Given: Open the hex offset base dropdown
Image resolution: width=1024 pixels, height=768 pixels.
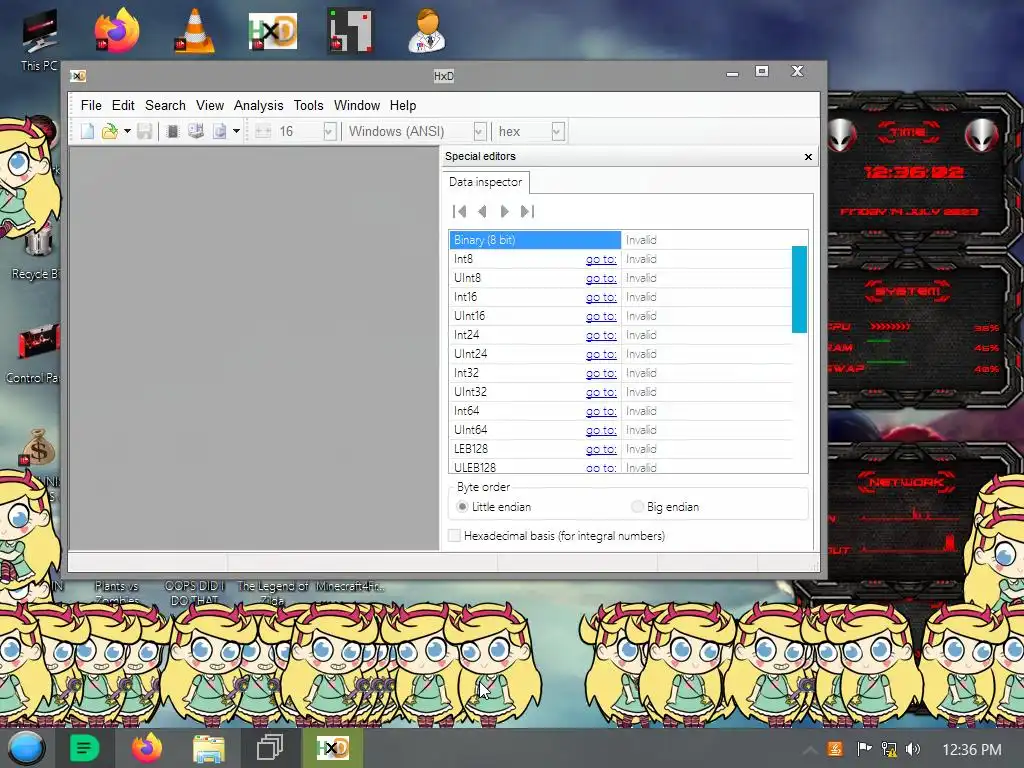Looking at the screenshot, I should point(557,131).
